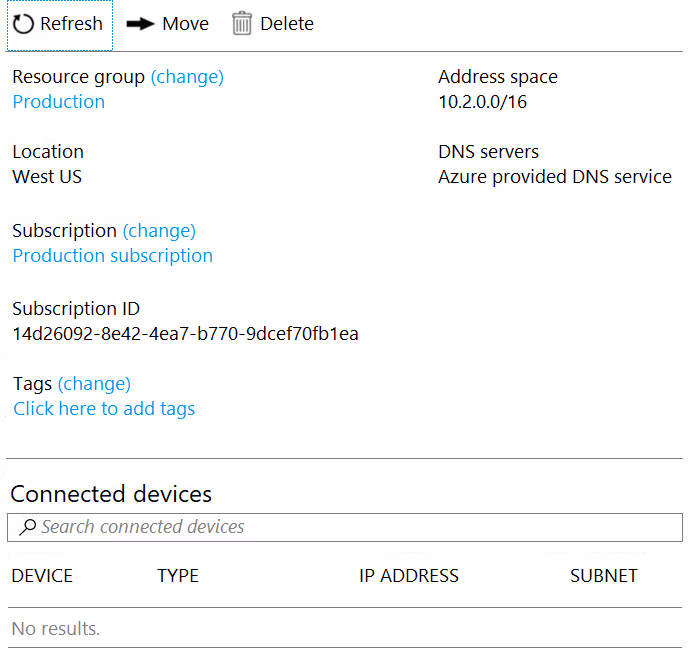The image size is (688, 652).
Task: Select Azure provided DNS service text
Action: pos(555,177)
